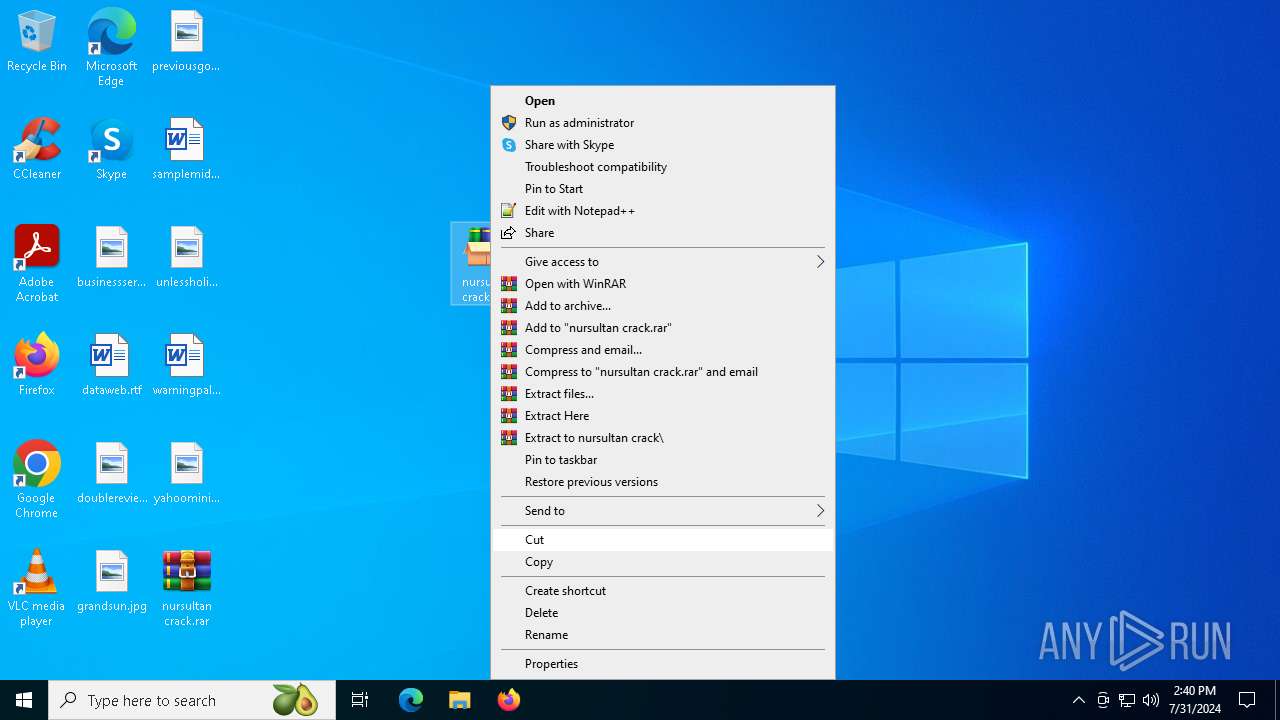Launch Firefox from the taskbar

[x=509, y=700]
